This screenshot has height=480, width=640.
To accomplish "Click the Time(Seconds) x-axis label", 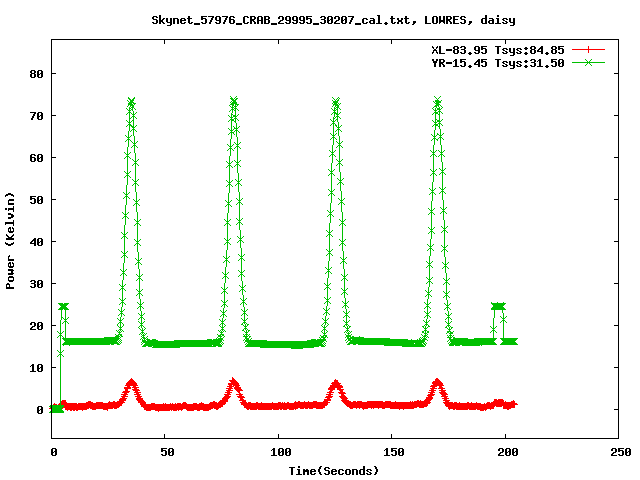I will 334,471.
